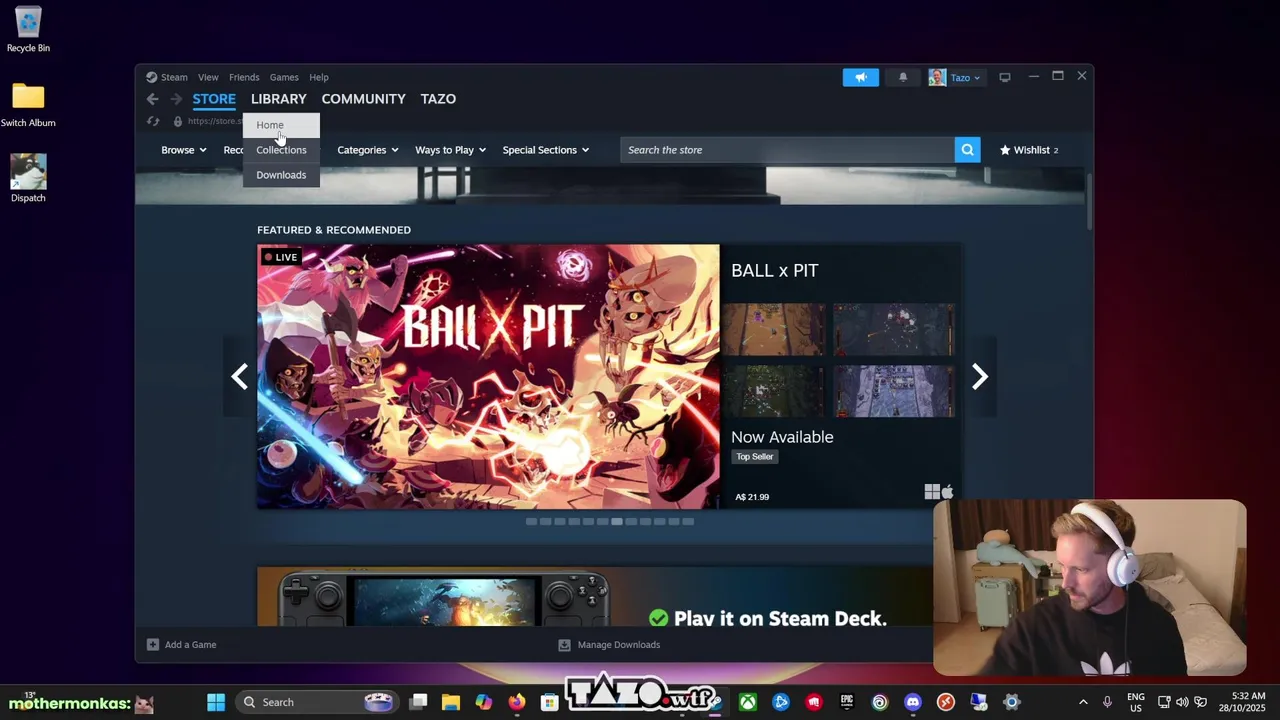Open the Games menu
The height and width of the screenshot is (720, 1280).
[284, 77]
